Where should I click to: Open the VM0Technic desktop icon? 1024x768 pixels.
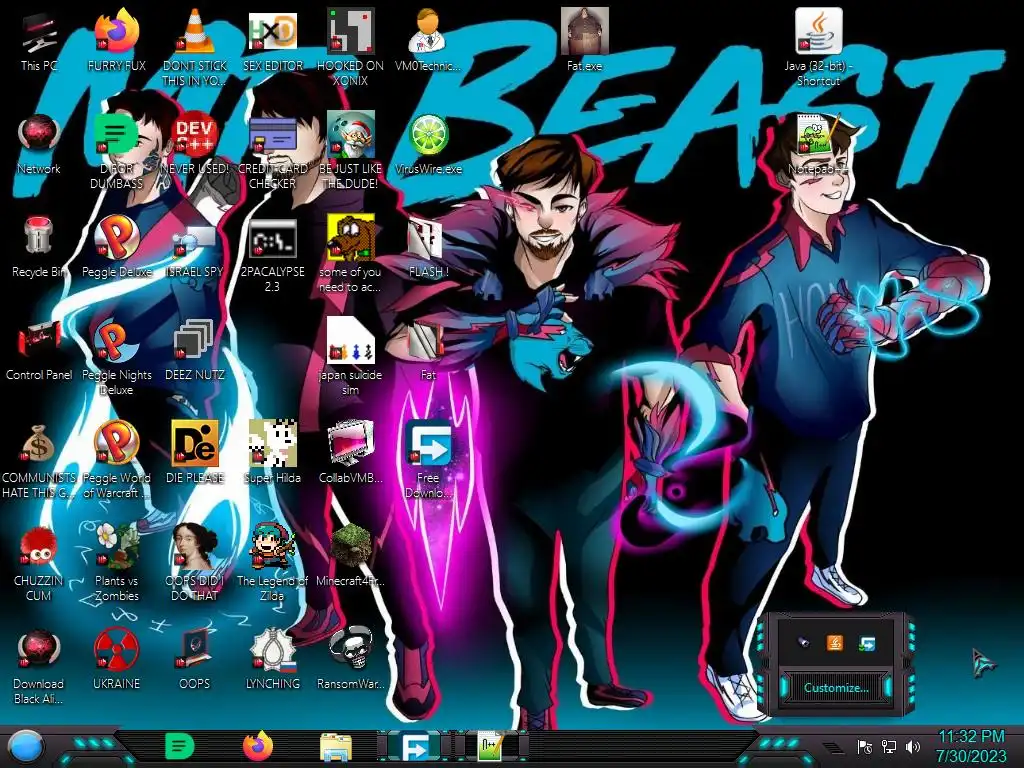click(428, 40)
